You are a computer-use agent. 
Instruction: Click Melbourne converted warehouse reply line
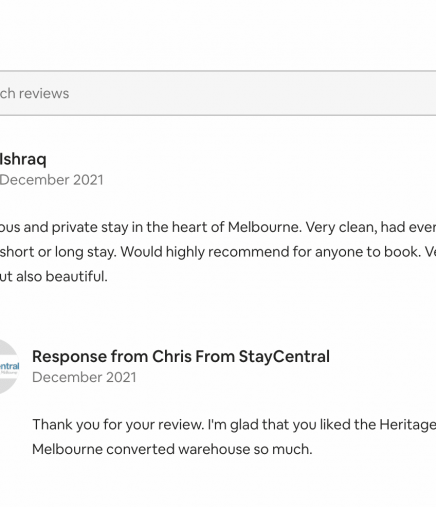coord(172,449)
